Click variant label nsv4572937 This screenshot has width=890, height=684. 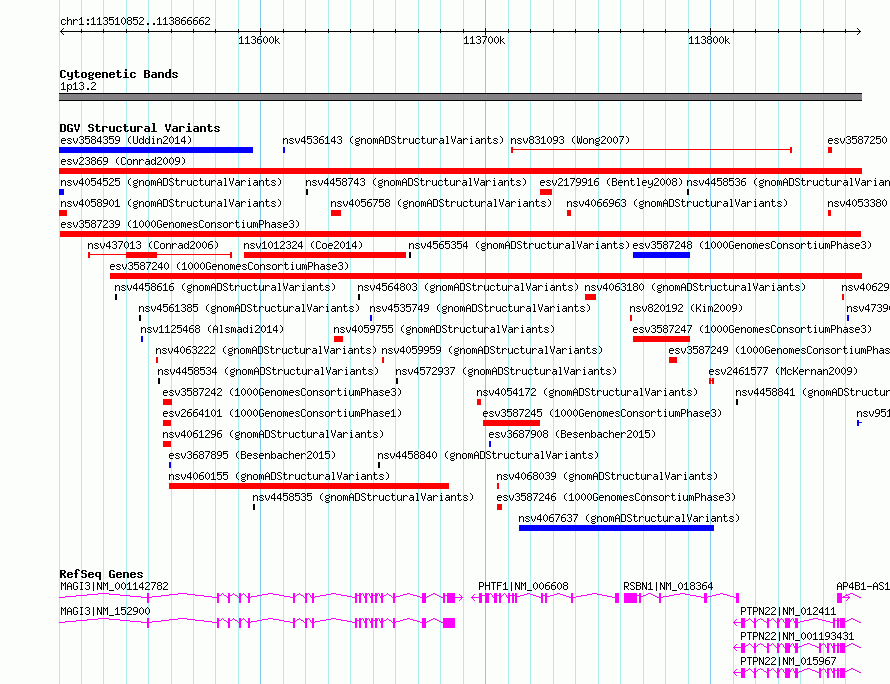pyautogui.click(x=506, y=371)
